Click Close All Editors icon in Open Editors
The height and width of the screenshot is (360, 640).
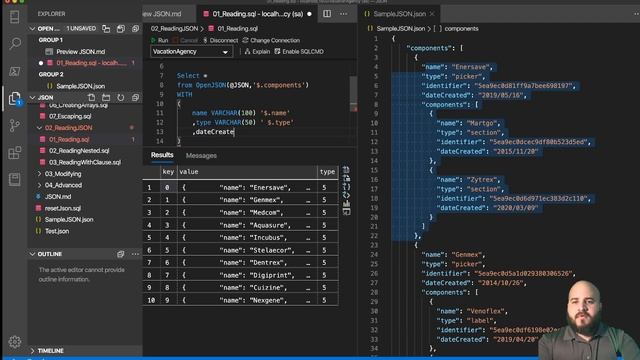135,29
